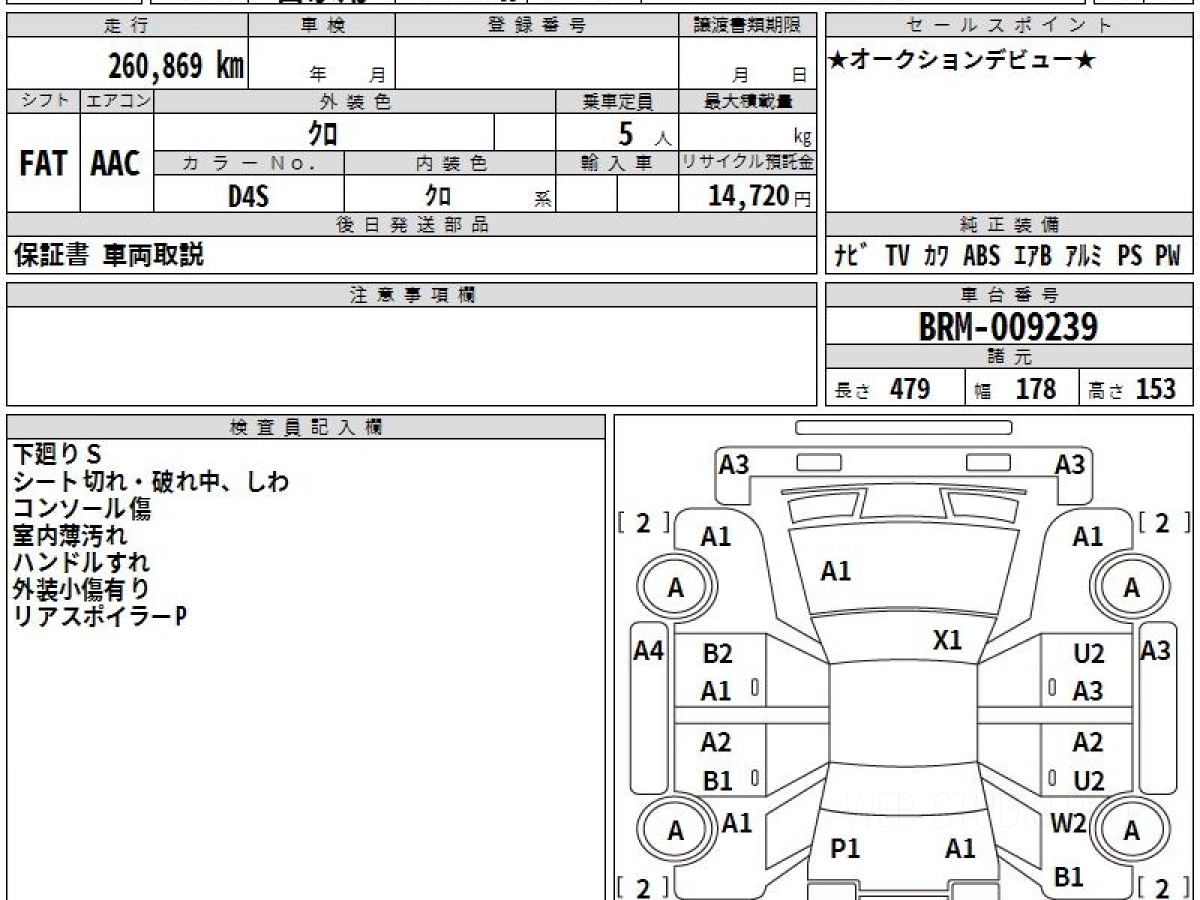Click the カワ leather equipment item
Screen dimensions: 1200x900
pos(937,256)
